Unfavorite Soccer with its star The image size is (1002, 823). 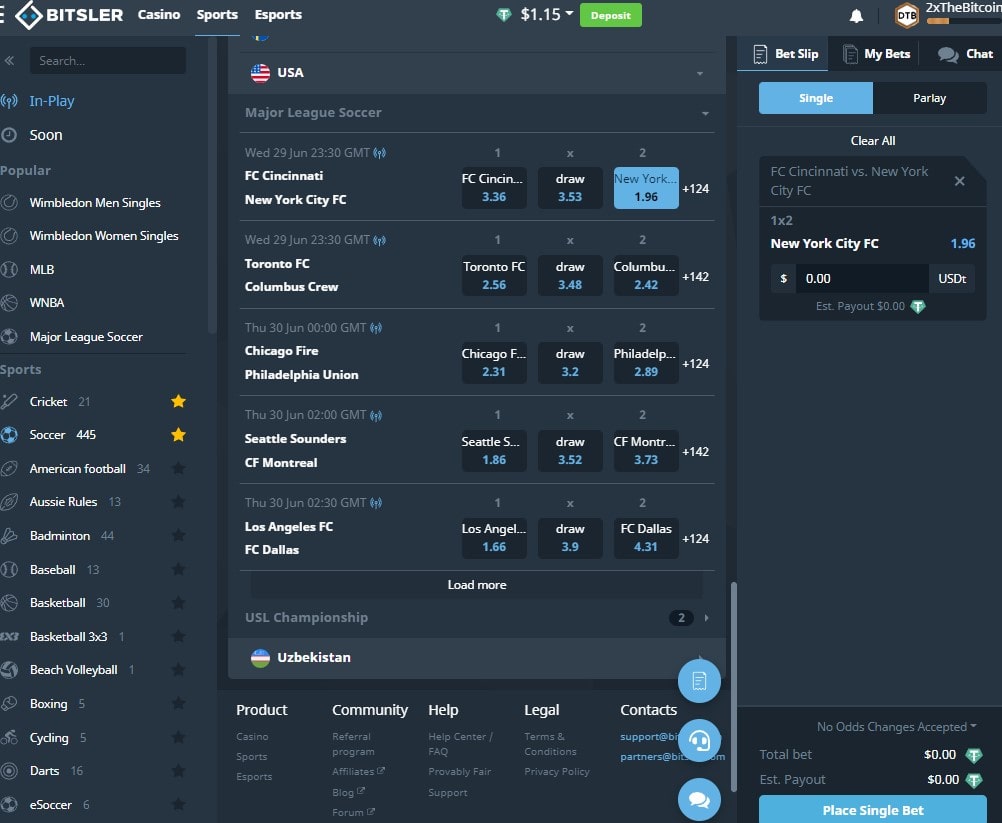pyautogui.click(x=178, y=435)
